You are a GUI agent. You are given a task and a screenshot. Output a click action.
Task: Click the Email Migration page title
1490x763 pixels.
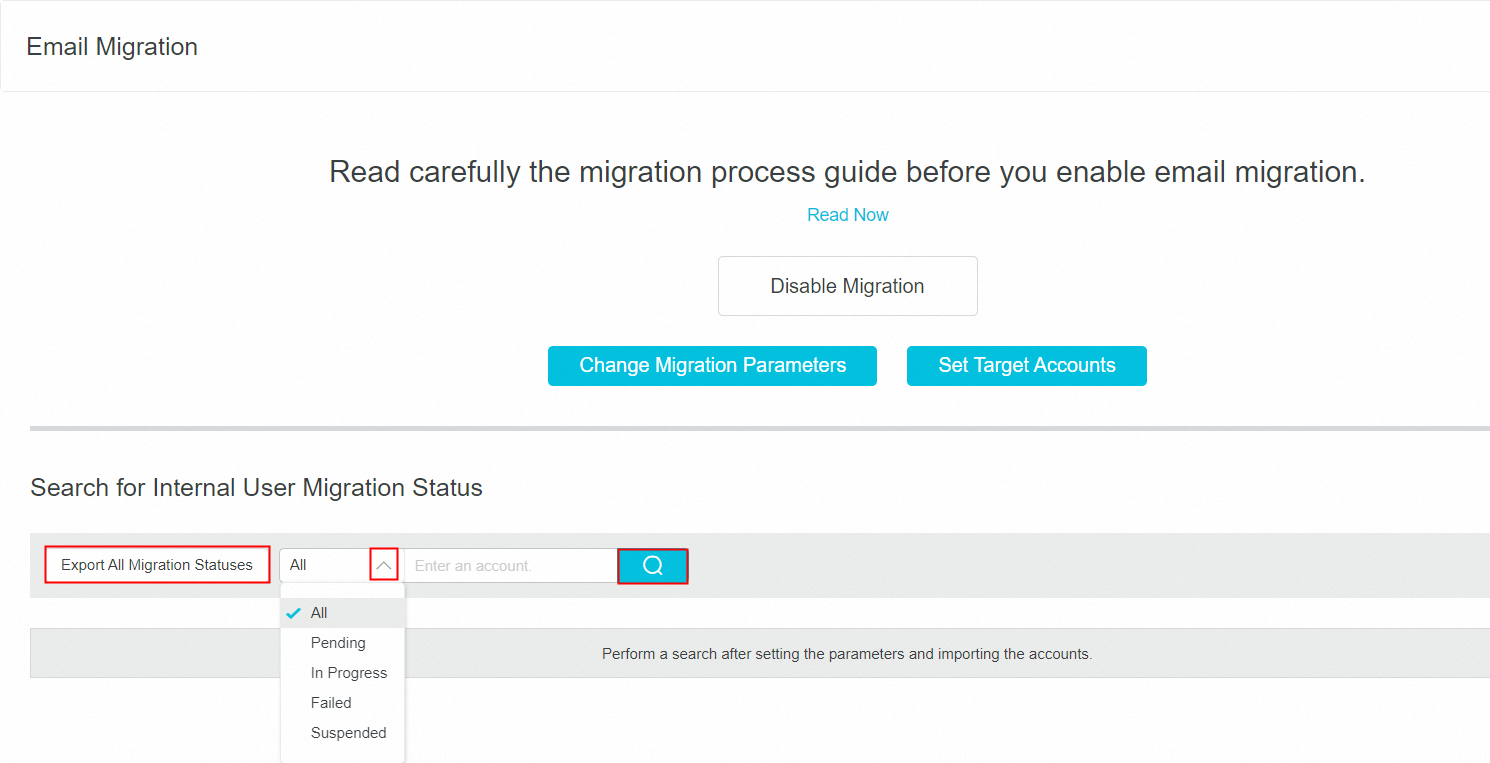[112, 47]
